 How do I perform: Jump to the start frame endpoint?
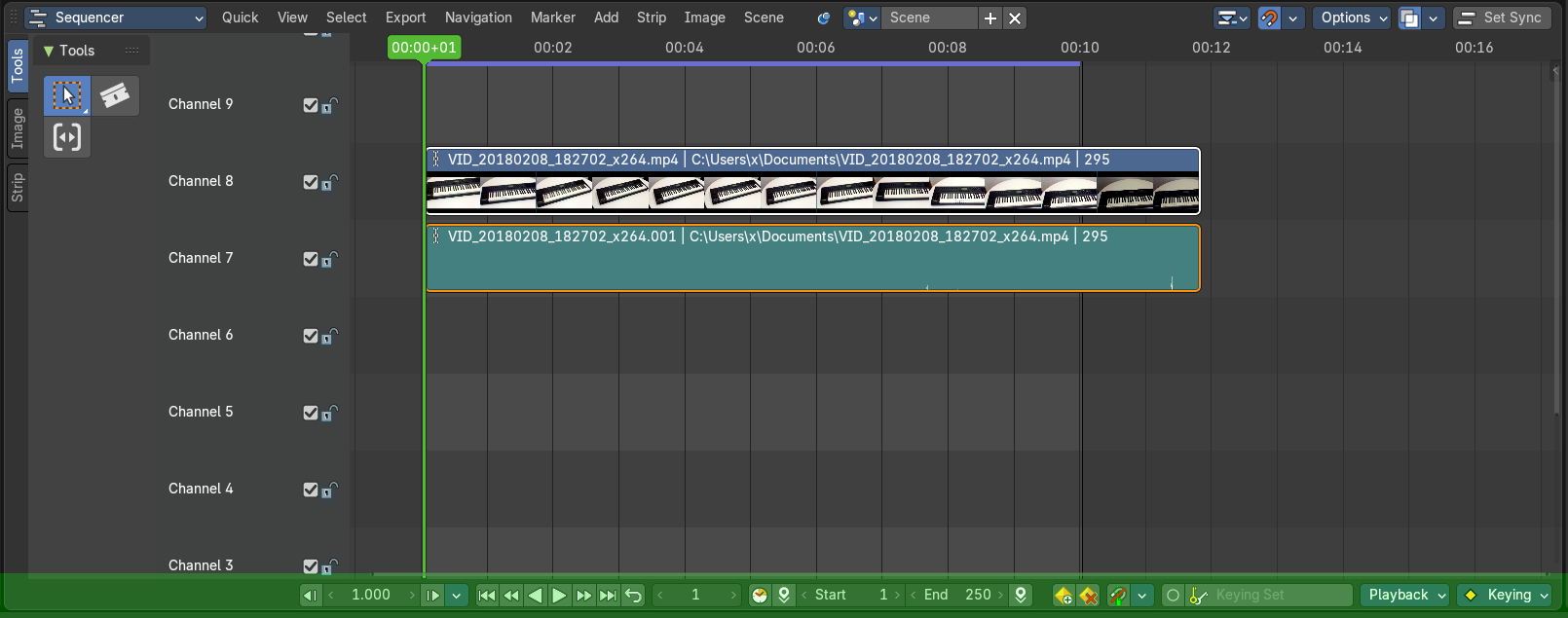[487, 595]
